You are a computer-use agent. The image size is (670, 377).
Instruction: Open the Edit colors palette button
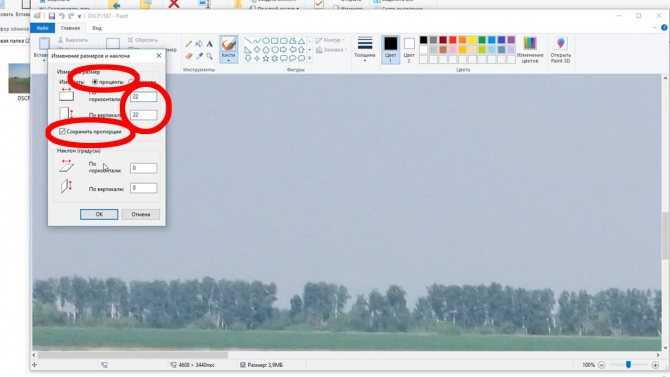tap(530, 50)
